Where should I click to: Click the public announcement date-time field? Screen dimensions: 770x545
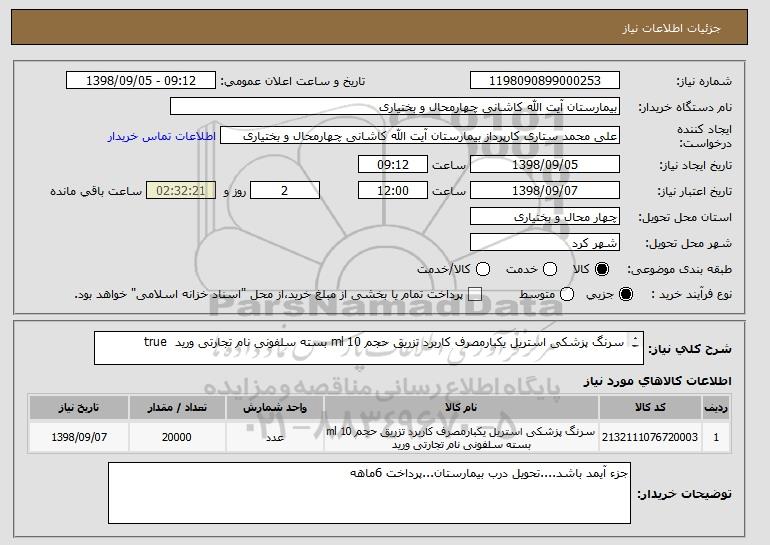click(141, 81)
